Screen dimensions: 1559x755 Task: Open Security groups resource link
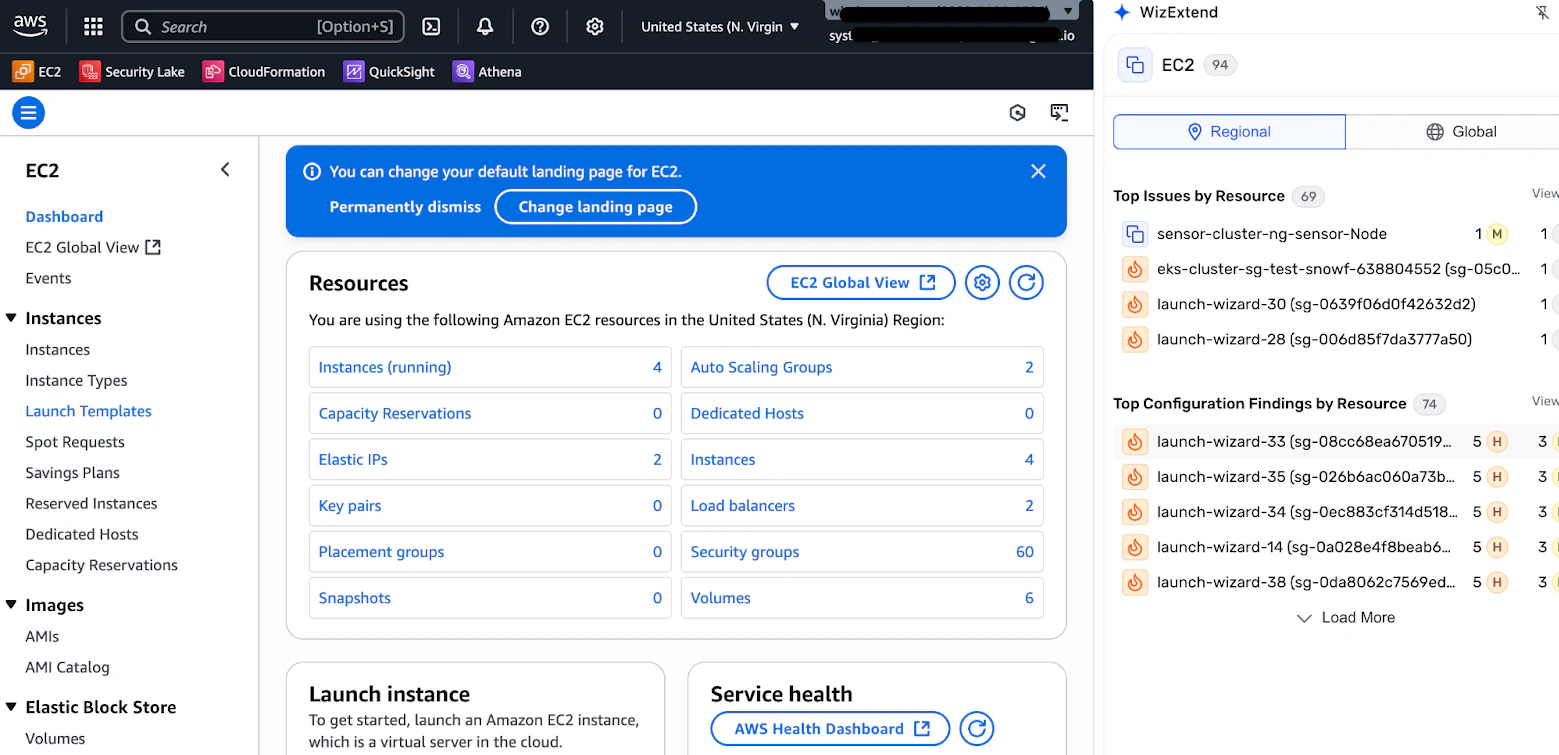(745, 552)
